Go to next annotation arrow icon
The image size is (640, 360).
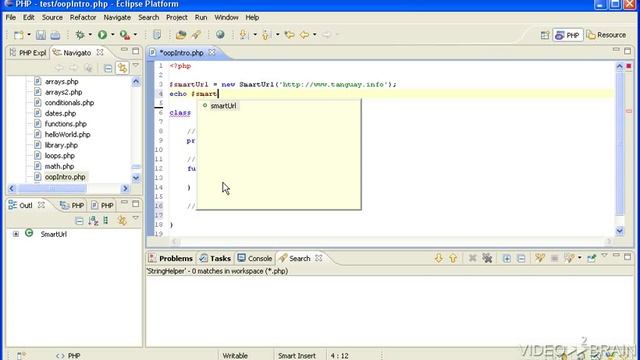(244, 35)
